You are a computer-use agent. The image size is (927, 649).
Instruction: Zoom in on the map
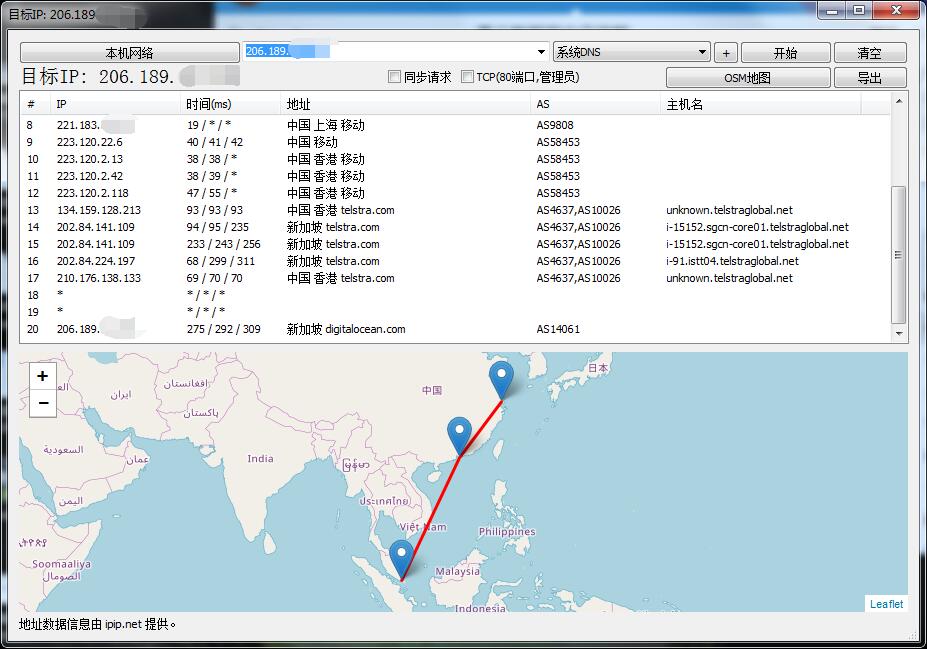(x=43, y=376)
